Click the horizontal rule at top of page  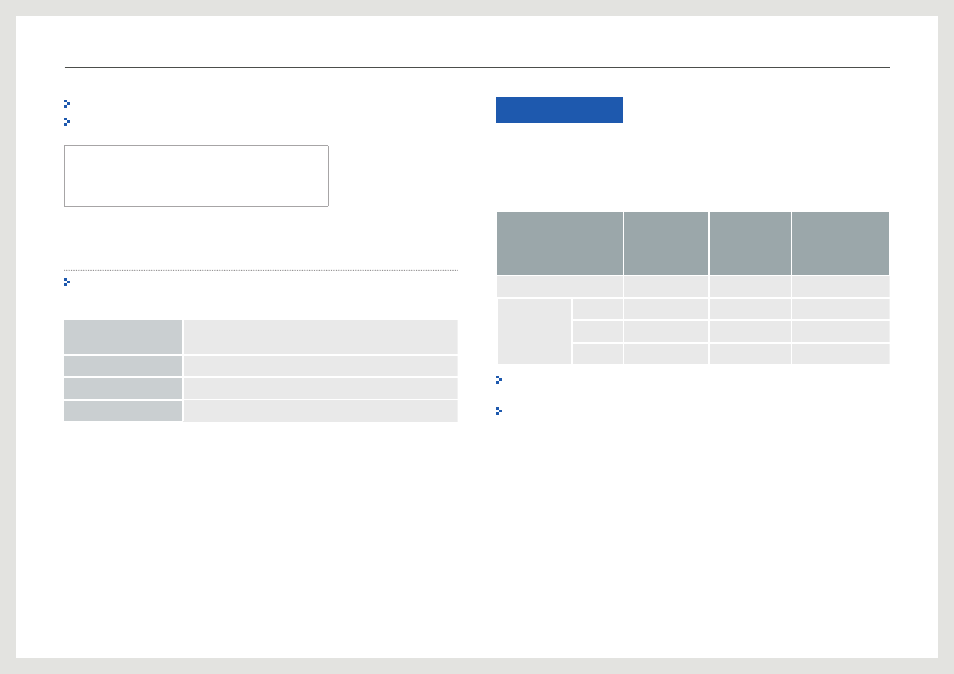click(x=477, y=68)
